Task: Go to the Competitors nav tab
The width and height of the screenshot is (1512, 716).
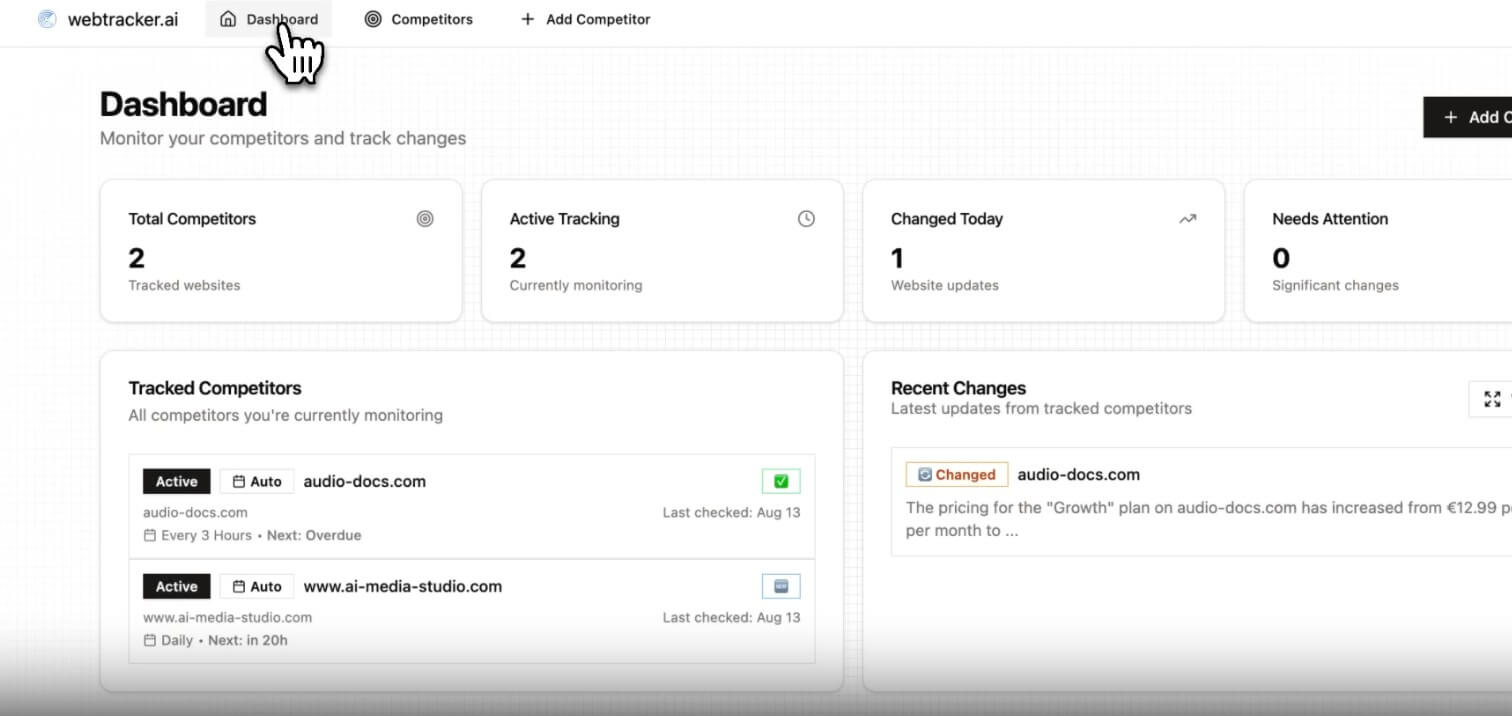Action: click(418, 19)
